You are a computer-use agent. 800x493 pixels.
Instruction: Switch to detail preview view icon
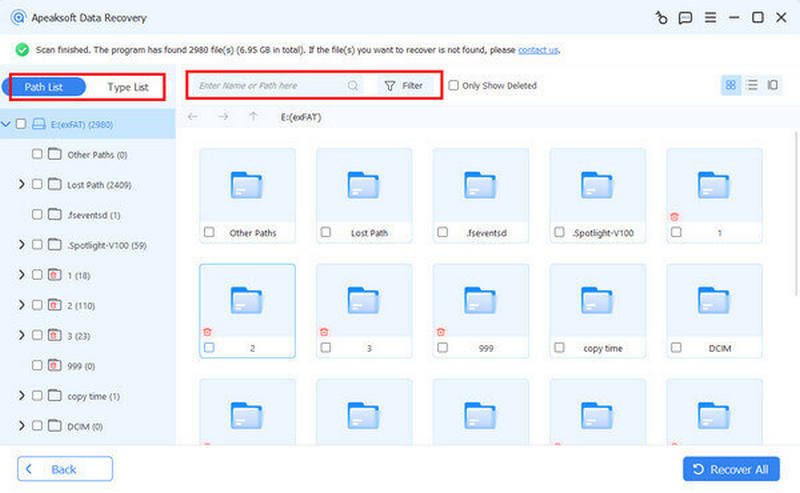click(772, 86)
